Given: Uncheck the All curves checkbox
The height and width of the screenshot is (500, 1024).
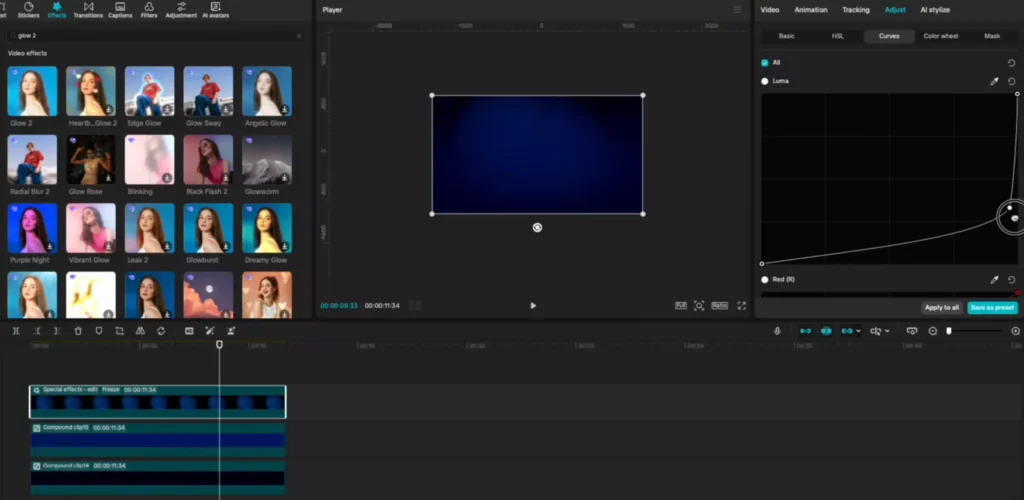Looking at the screenshot, I should [x=765, y=63].
